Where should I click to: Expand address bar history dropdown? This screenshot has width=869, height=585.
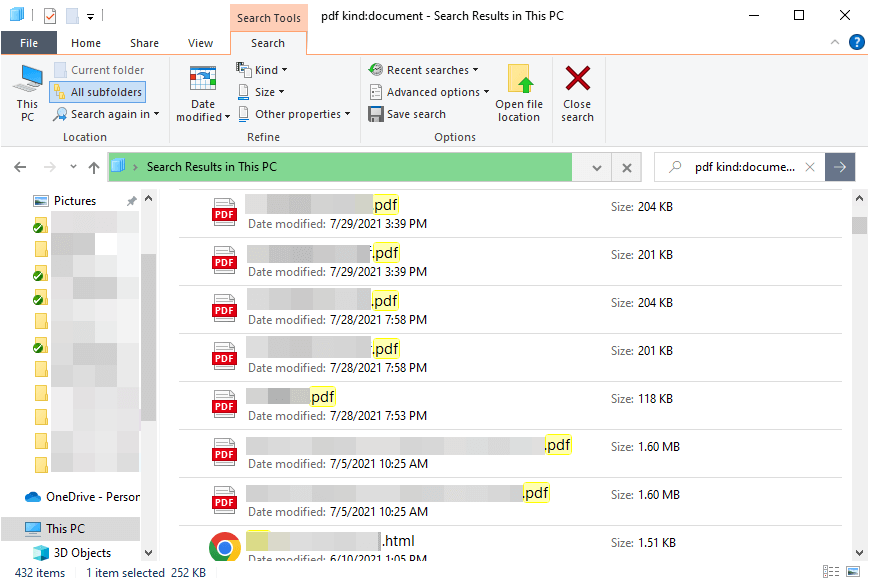click(597, 167)
